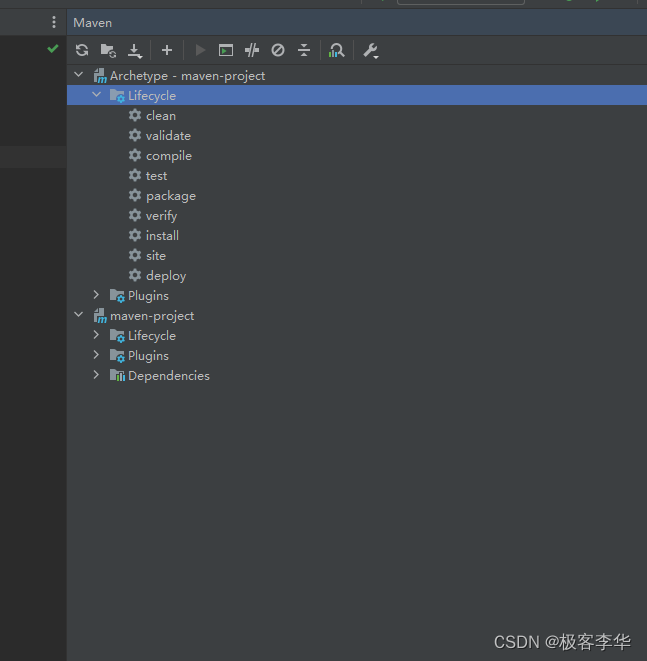Viewport: 647px width, 661px height.
Task: Expand the Dependencies folder
Action: (x=97, y=375)
